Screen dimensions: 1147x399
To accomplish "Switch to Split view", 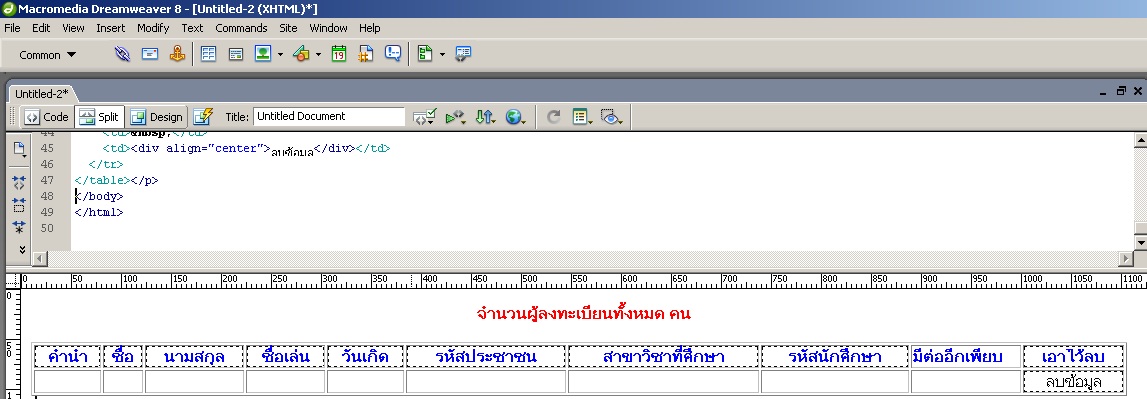I will pyautogui.click(x=99, y=116).
